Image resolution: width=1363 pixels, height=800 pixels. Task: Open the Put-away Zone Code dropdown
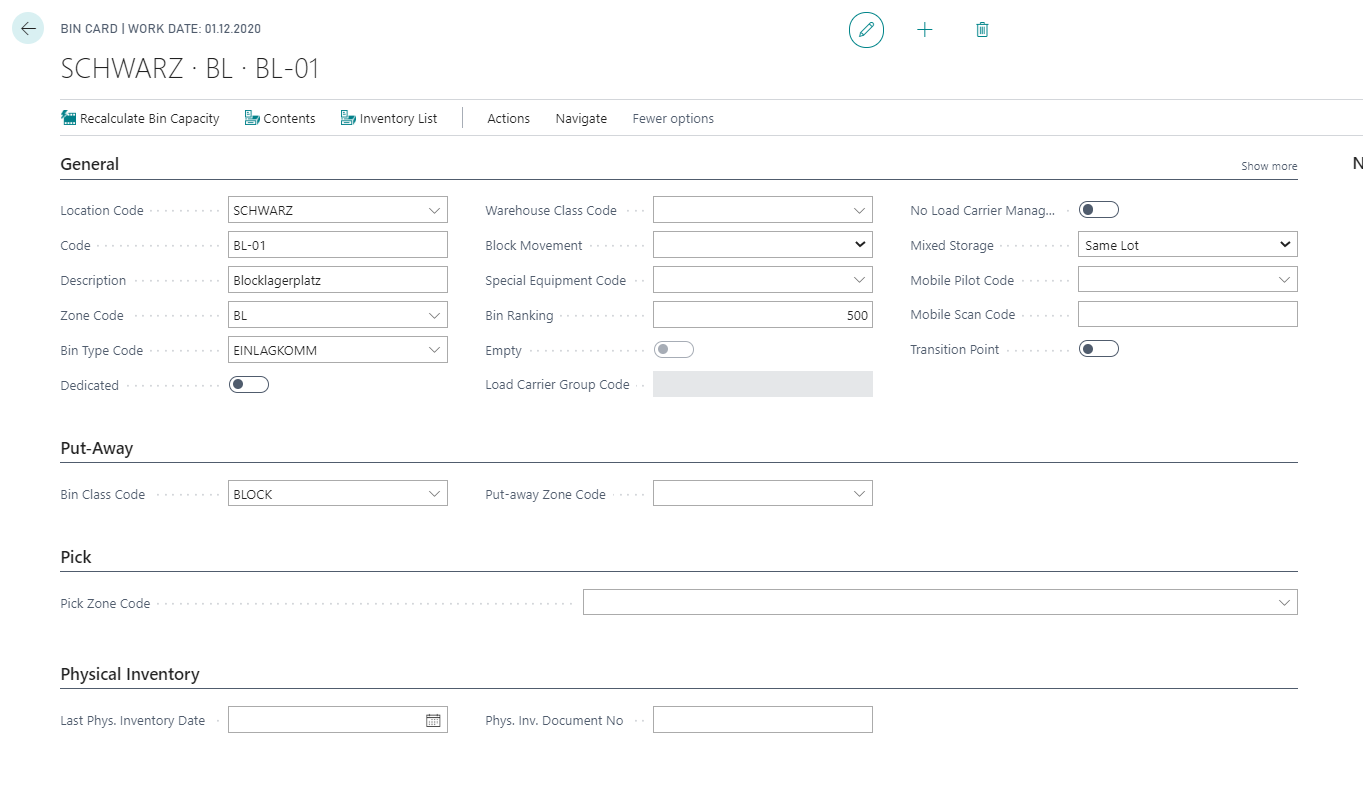point(859,494)
